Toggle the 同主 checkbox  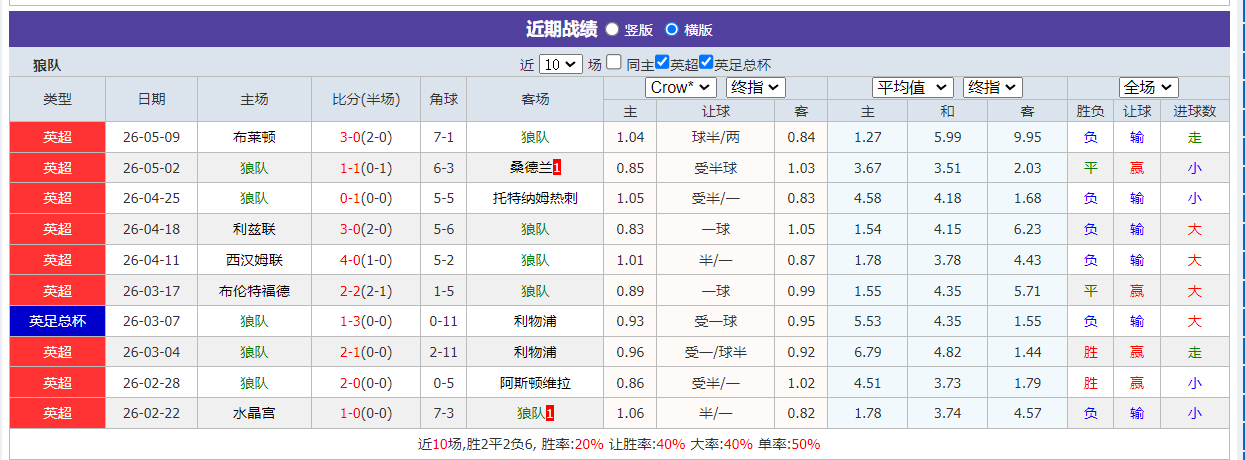pyautogui.click(x=614, y=62)
